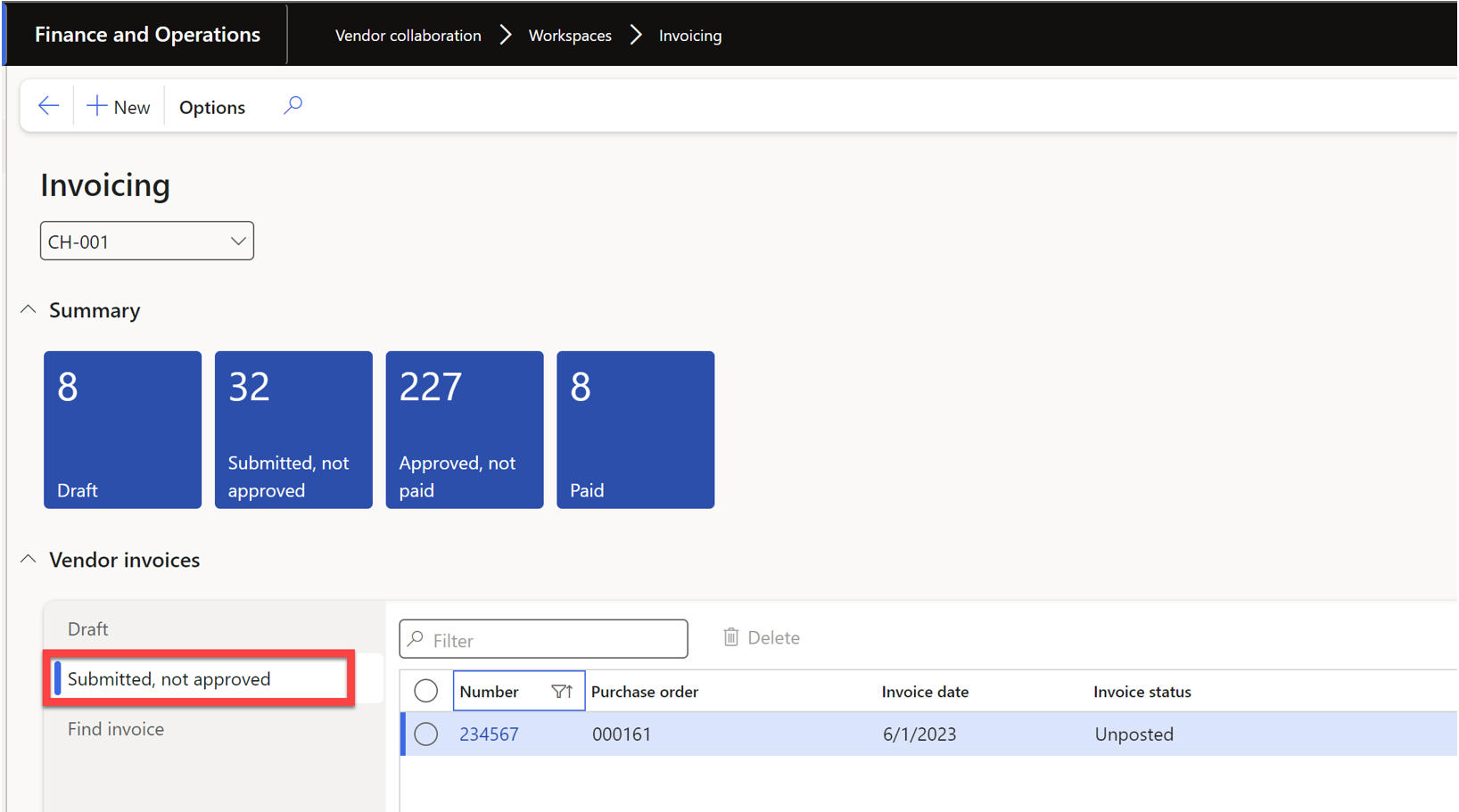This screenshot has height=812, width=1459.
Task: Open the Submitted, not approved tile
Action: (x=293, y=430)
